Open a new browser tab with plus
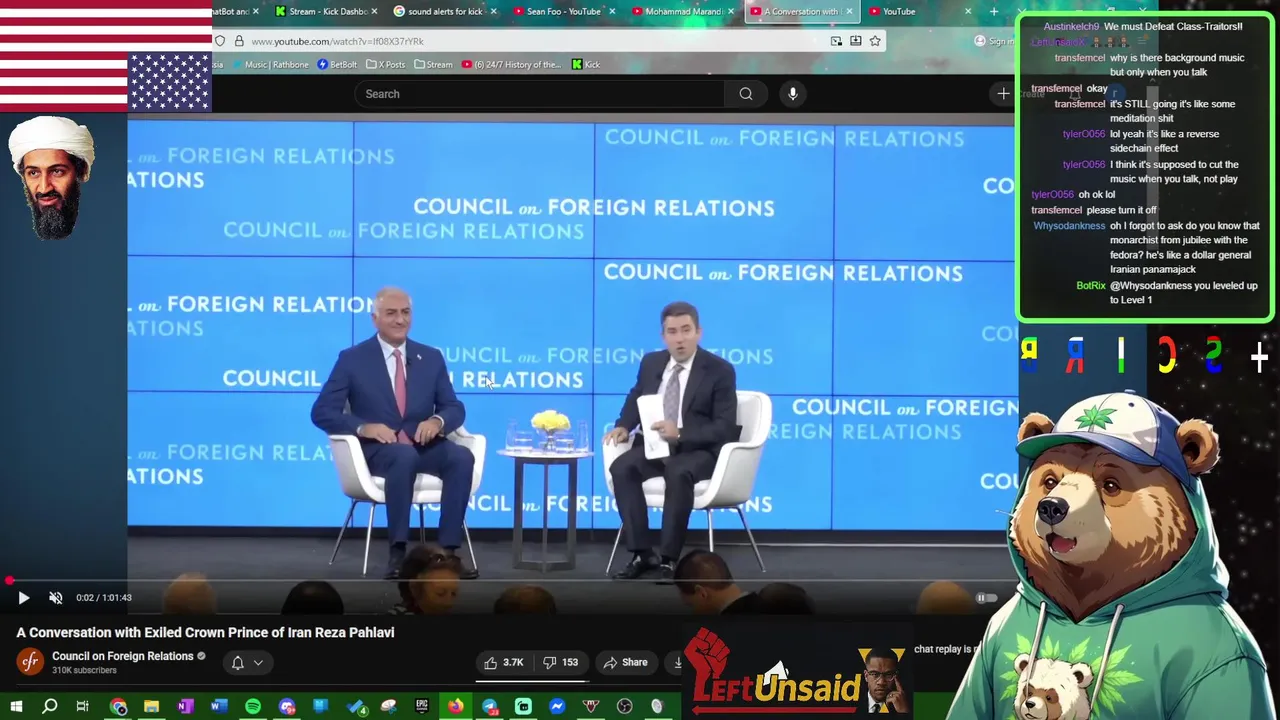The height and width of the screenshot is (720, 1280). click(993, 12)
